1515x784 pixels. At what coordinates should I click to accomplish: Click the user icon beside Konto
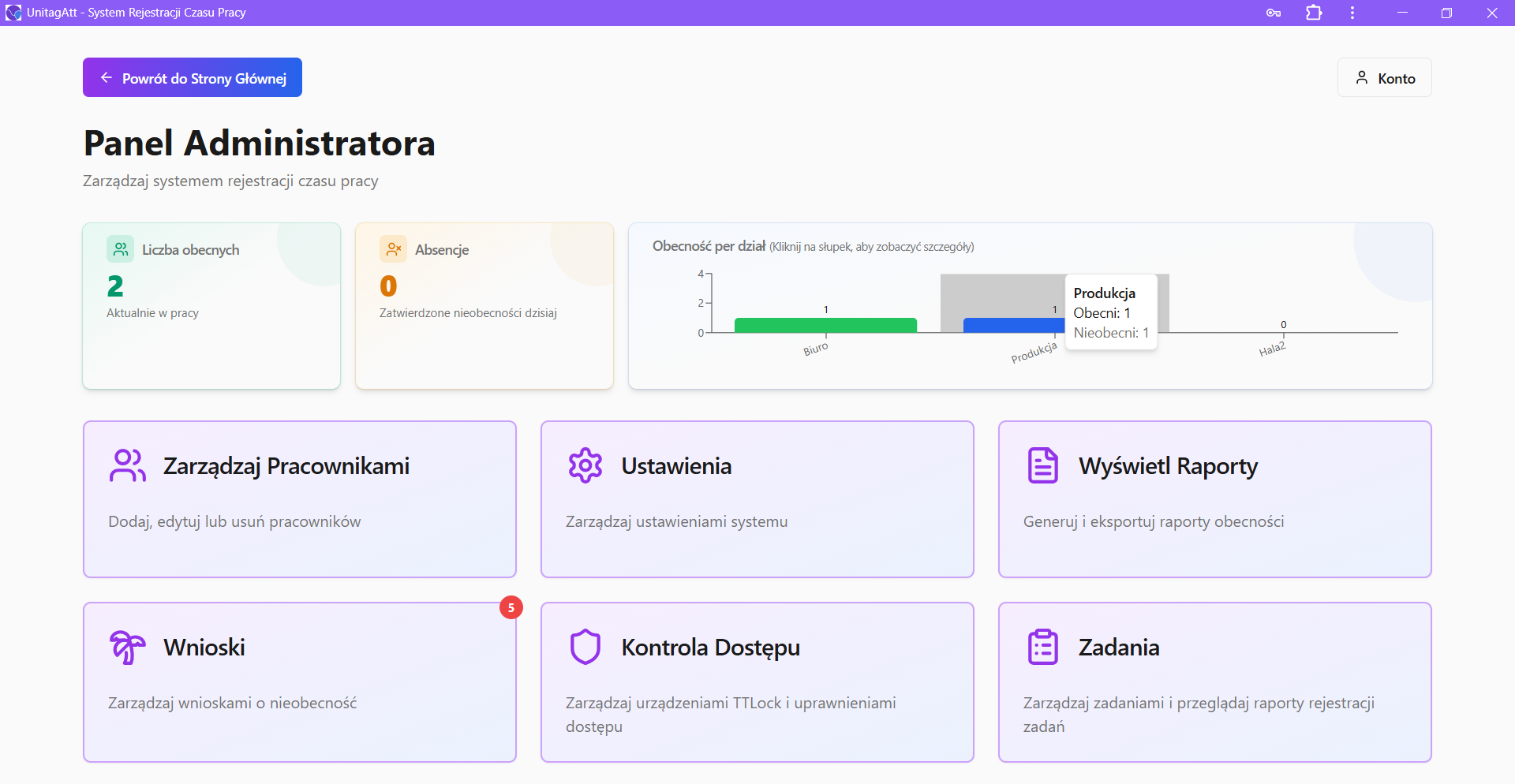pyautogui.click(x=1362, y=77)
